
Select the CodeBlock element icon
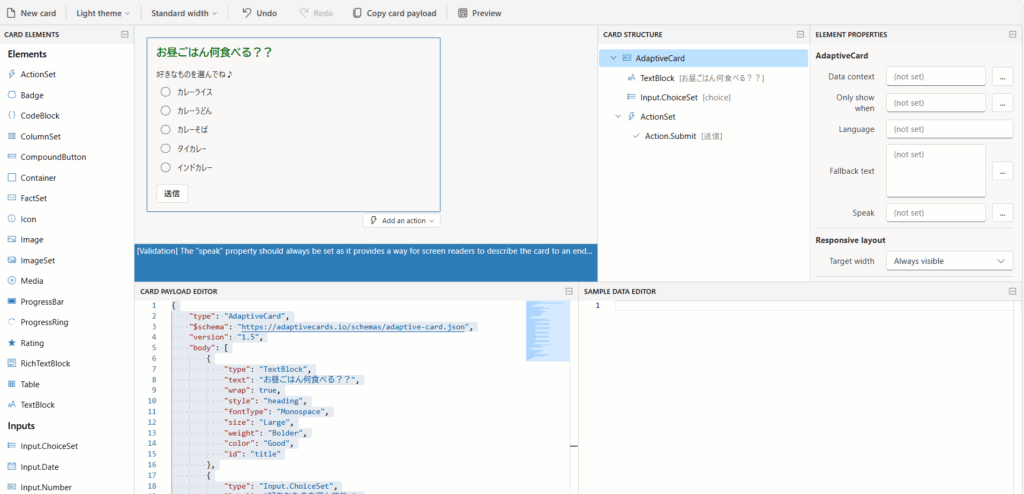pos(12,116)
